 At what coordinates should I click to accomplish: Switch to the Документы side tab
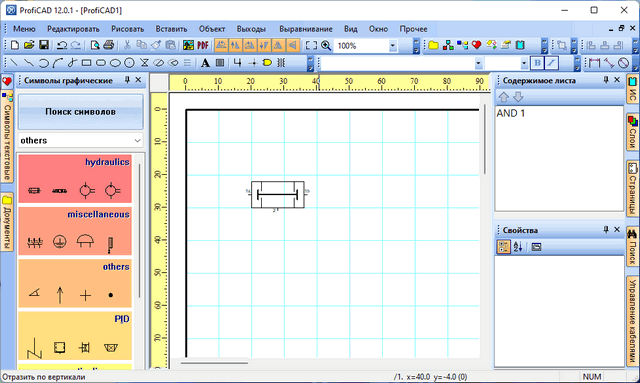[7, 222]
